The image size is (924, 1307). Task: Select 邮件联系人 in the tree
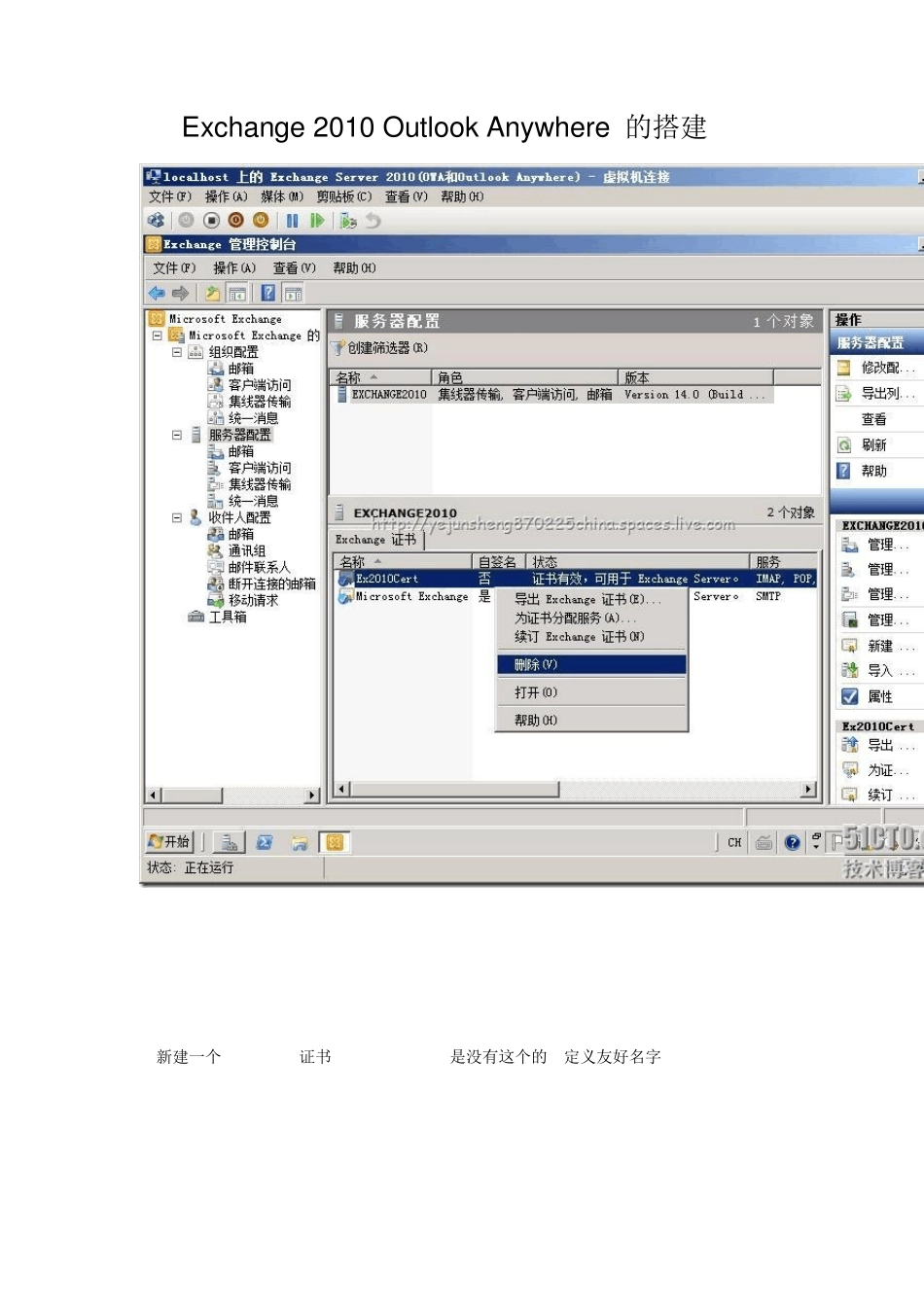point(259,567)
